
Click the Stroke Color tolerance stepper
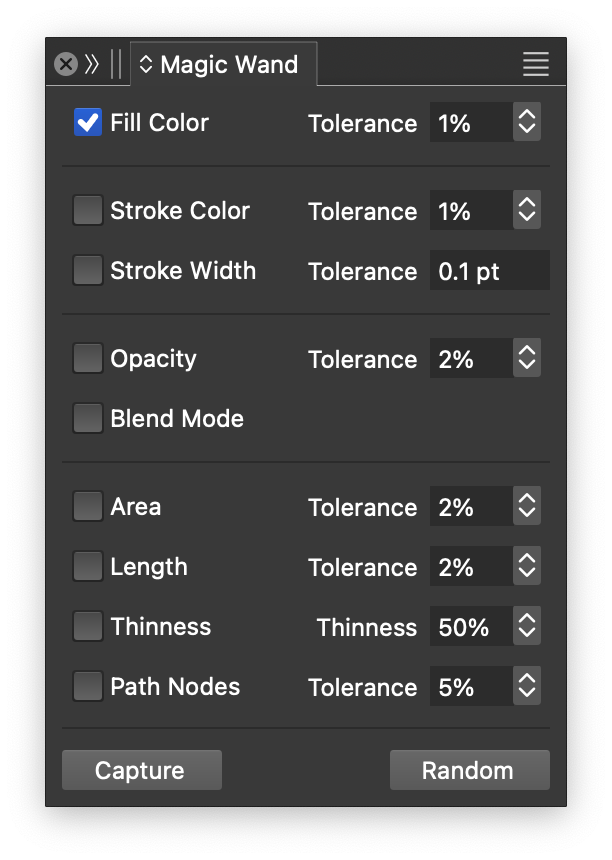coord(527,211)
